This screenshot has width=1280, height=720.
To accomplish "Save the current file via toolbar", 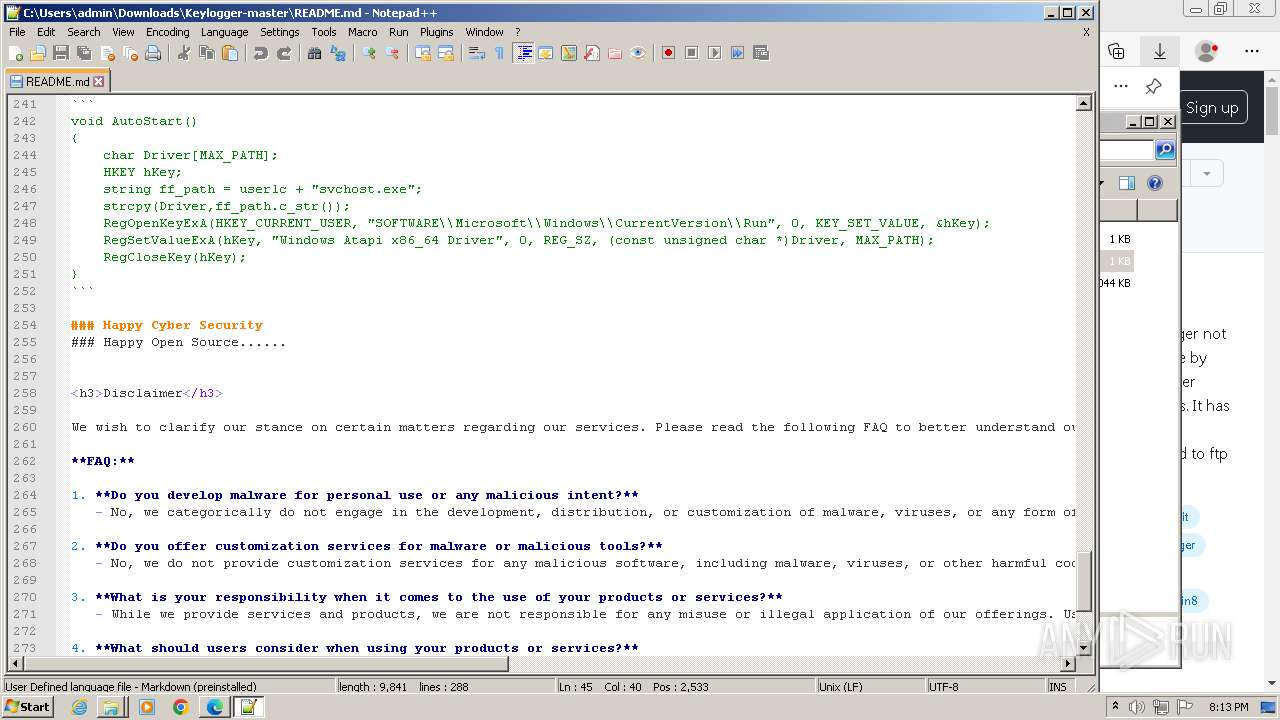I will (61, 53).
